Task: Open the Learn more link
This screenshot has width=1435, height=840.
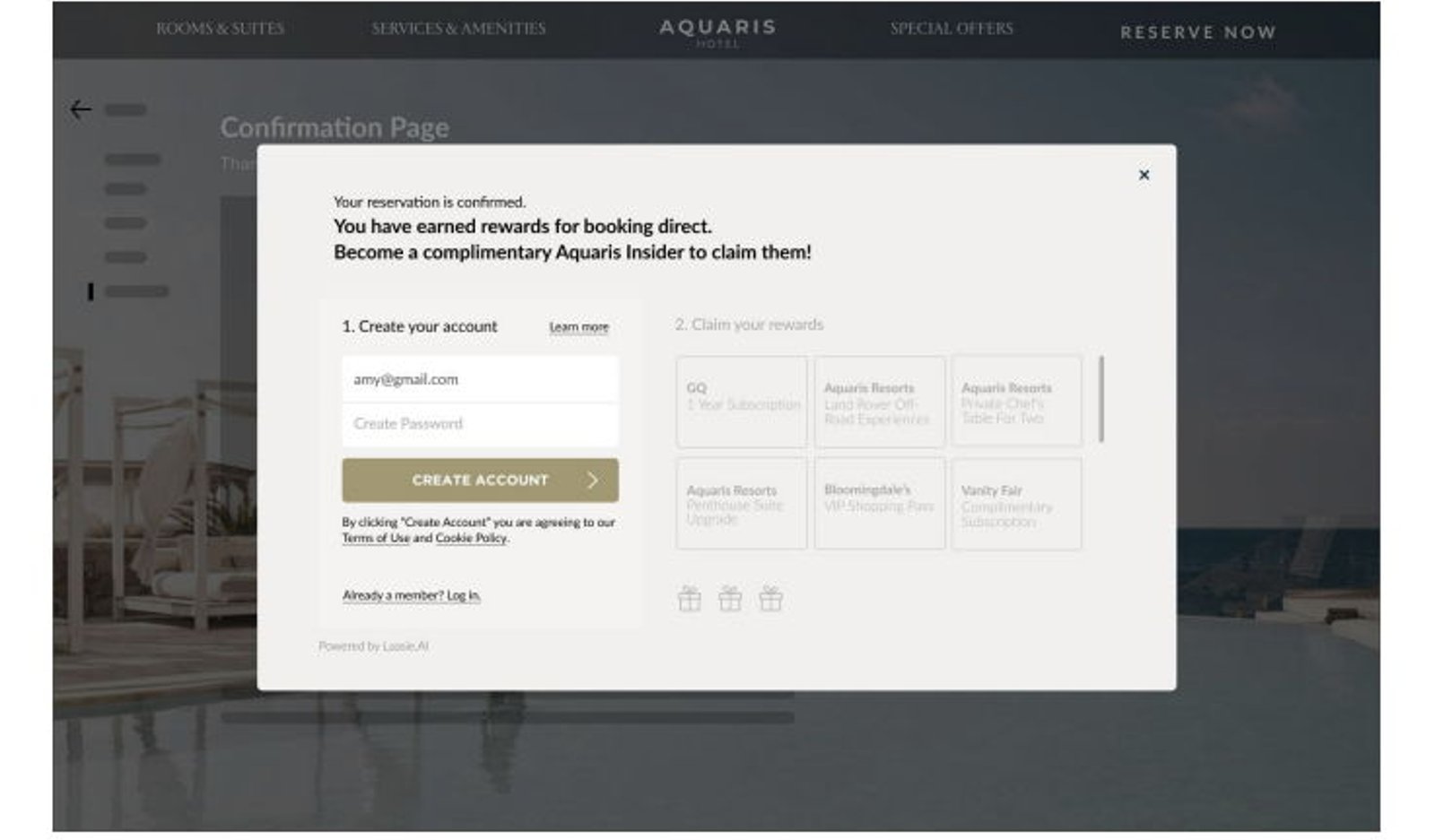Action: click(578, 327)
